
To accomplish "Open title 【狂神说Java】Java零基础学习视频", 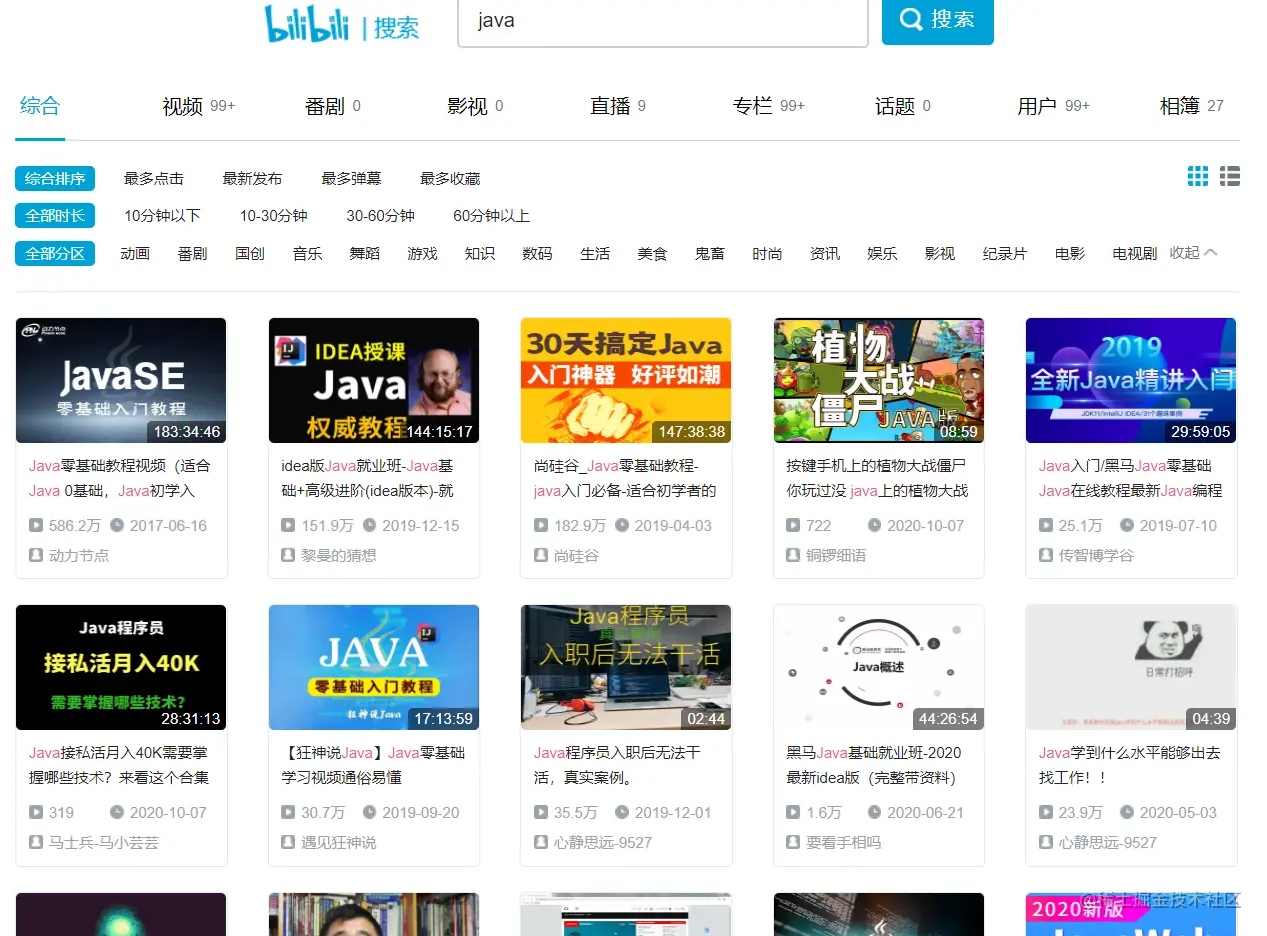I will tap(373, 765).
